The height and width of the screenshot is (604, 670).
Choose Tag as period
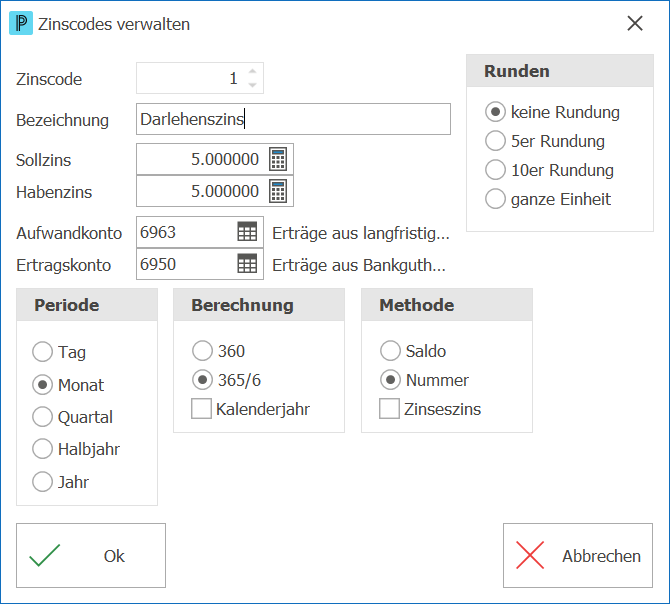pos(59,352)
